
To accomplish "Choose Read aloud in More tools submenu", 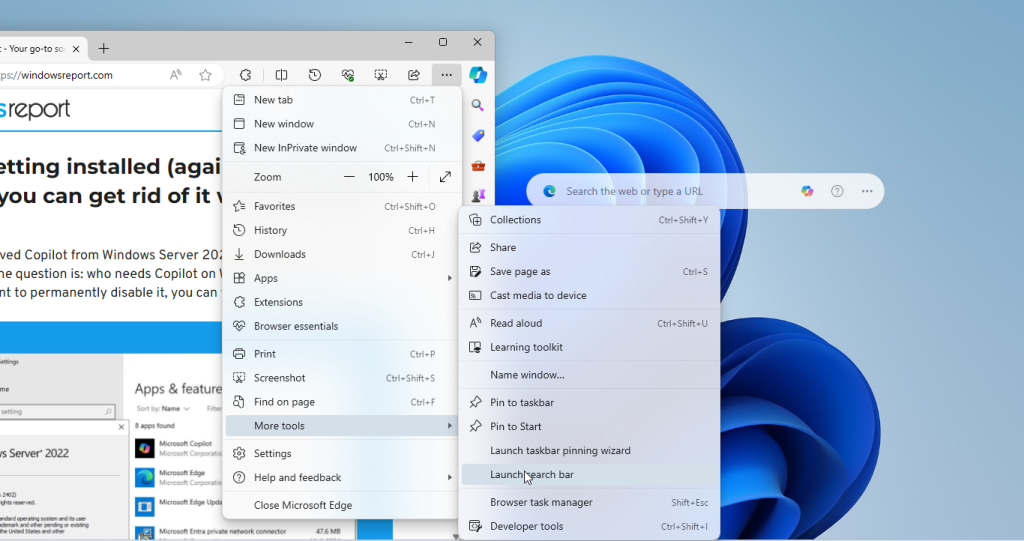I will point(590,323).
